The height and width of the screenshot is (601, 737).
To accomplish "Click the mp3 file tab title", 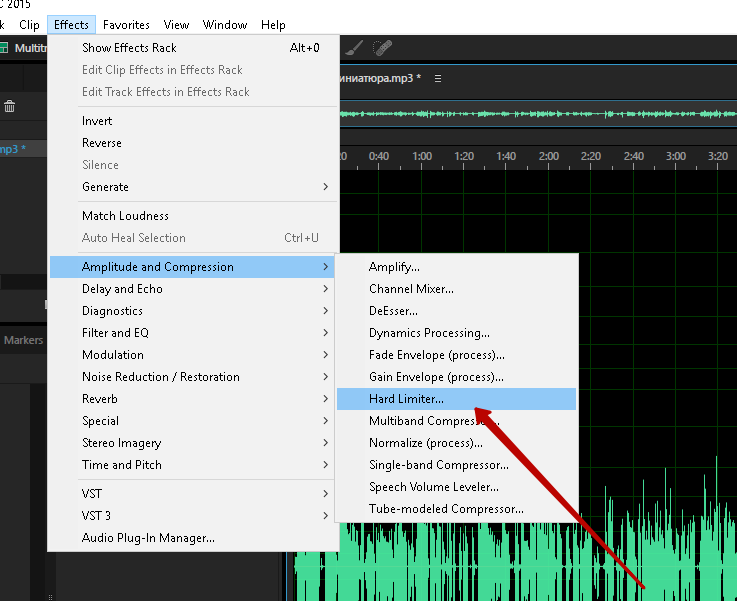I will coord(380,78).
